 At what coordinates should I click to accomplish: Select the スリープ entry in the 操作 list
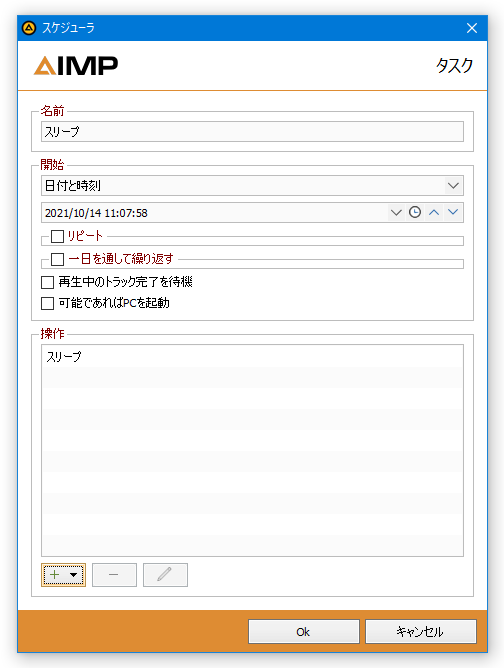coord(252,357)
